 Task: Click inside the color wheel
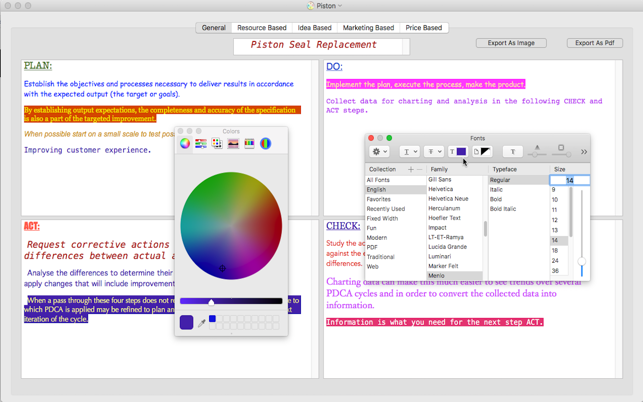[x=231, y=226]
